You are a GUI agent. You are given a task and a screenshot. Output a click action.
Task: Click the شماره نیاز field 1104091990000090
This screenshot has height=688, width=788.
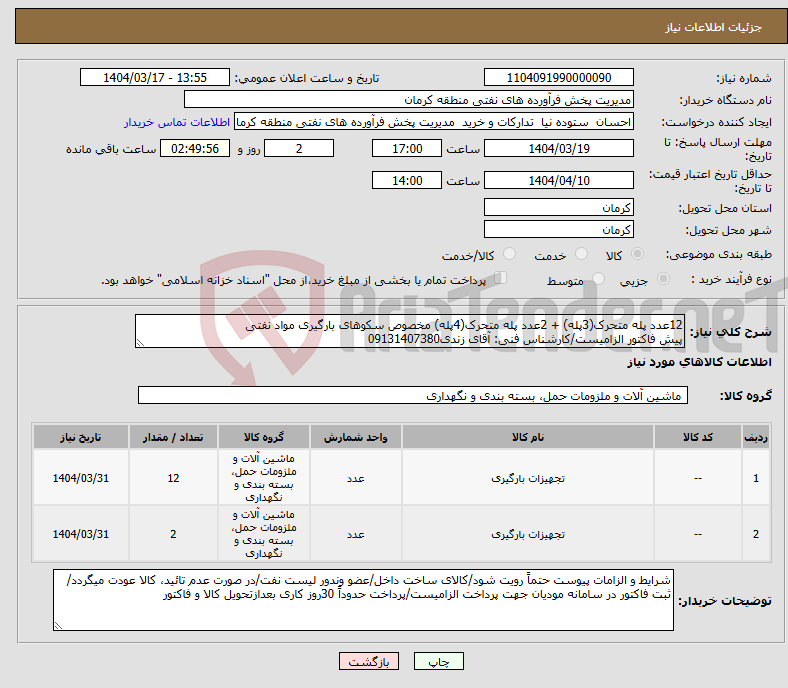[558, 77]
